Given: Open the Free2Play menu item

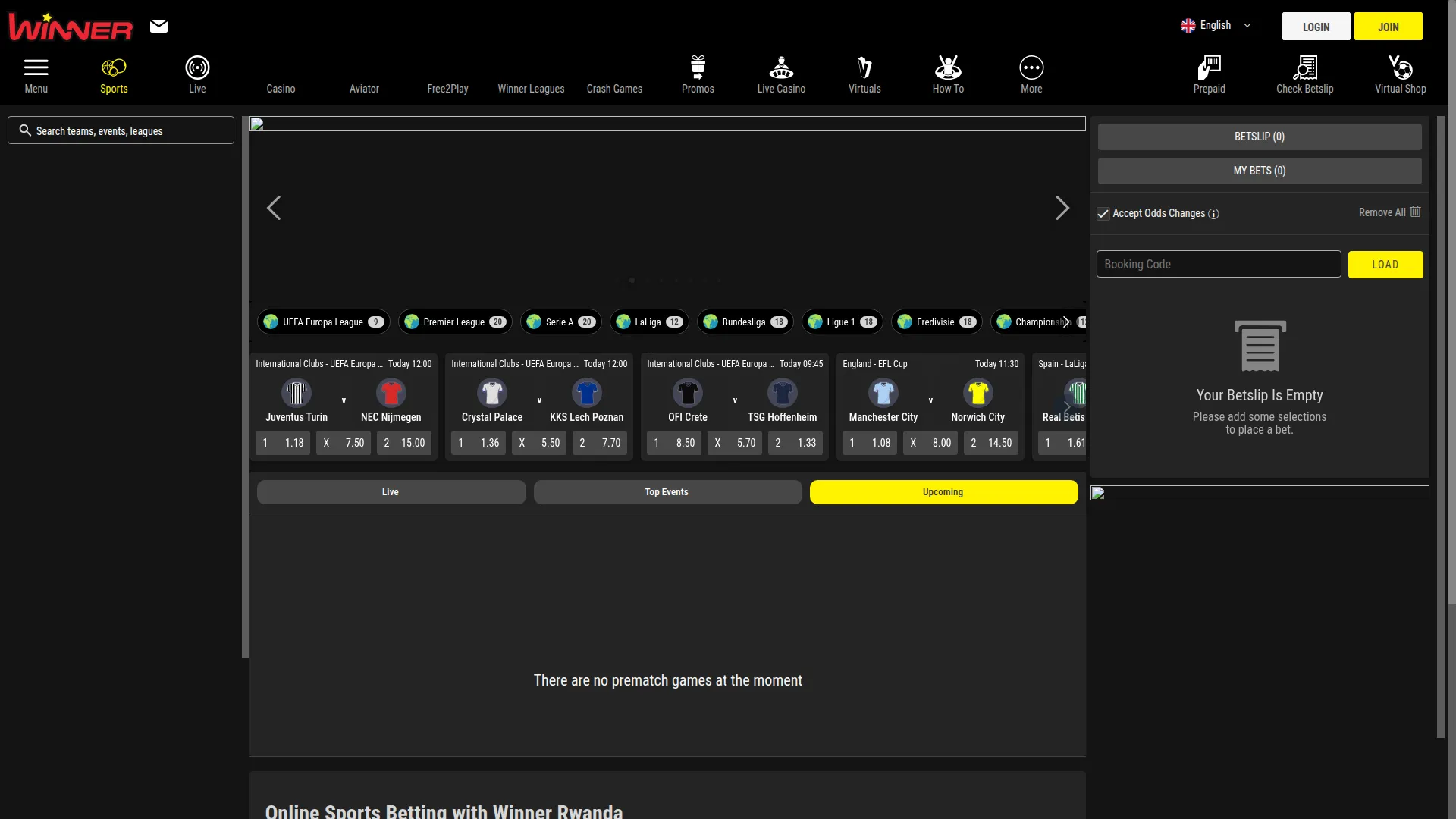Looking at the screenshot, I should point(447,89).
